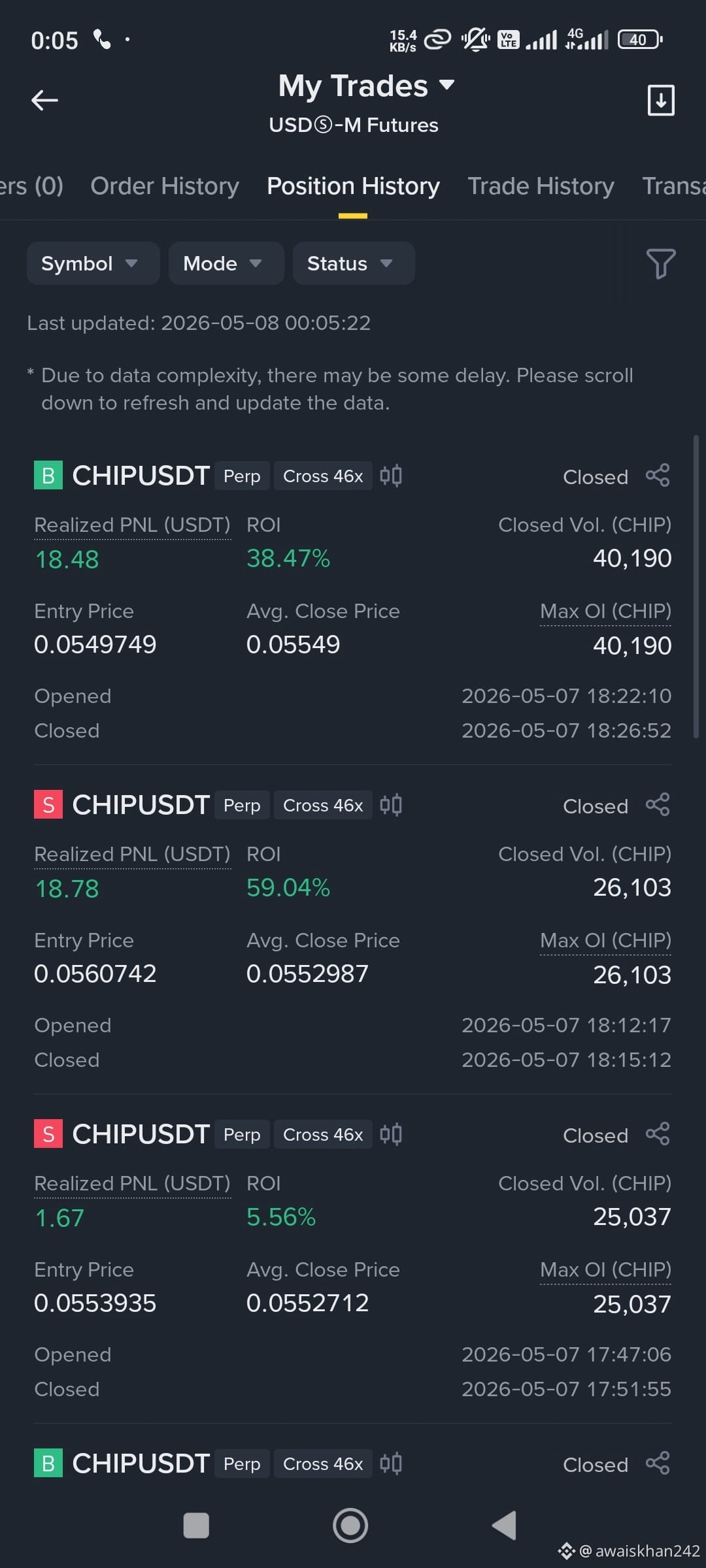
Task: Tap Realized PNL (USDT) label of first position
Action: [x=132, y=525]
